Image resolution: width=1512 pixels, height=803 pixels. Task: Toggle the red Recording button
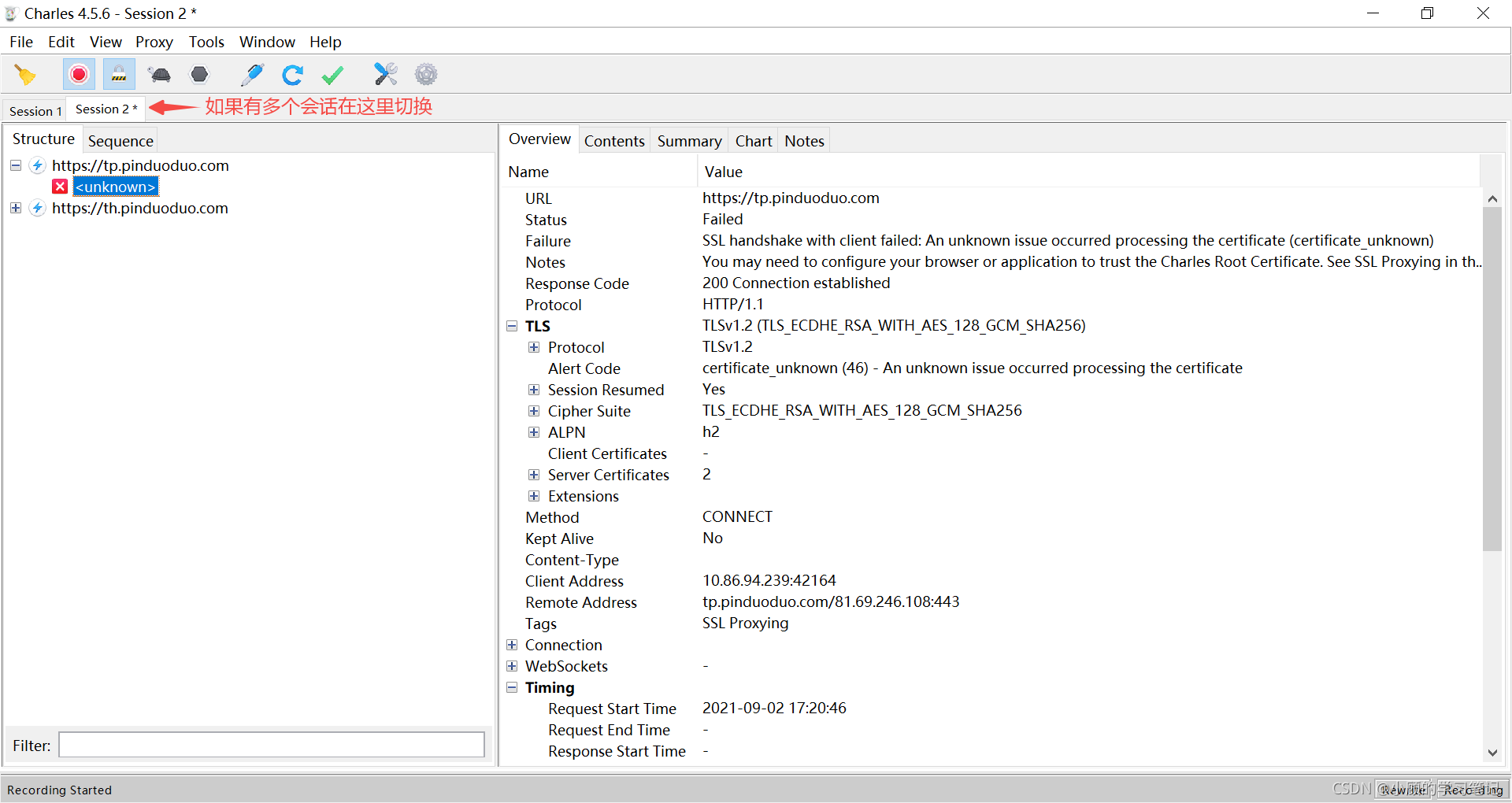79,75
